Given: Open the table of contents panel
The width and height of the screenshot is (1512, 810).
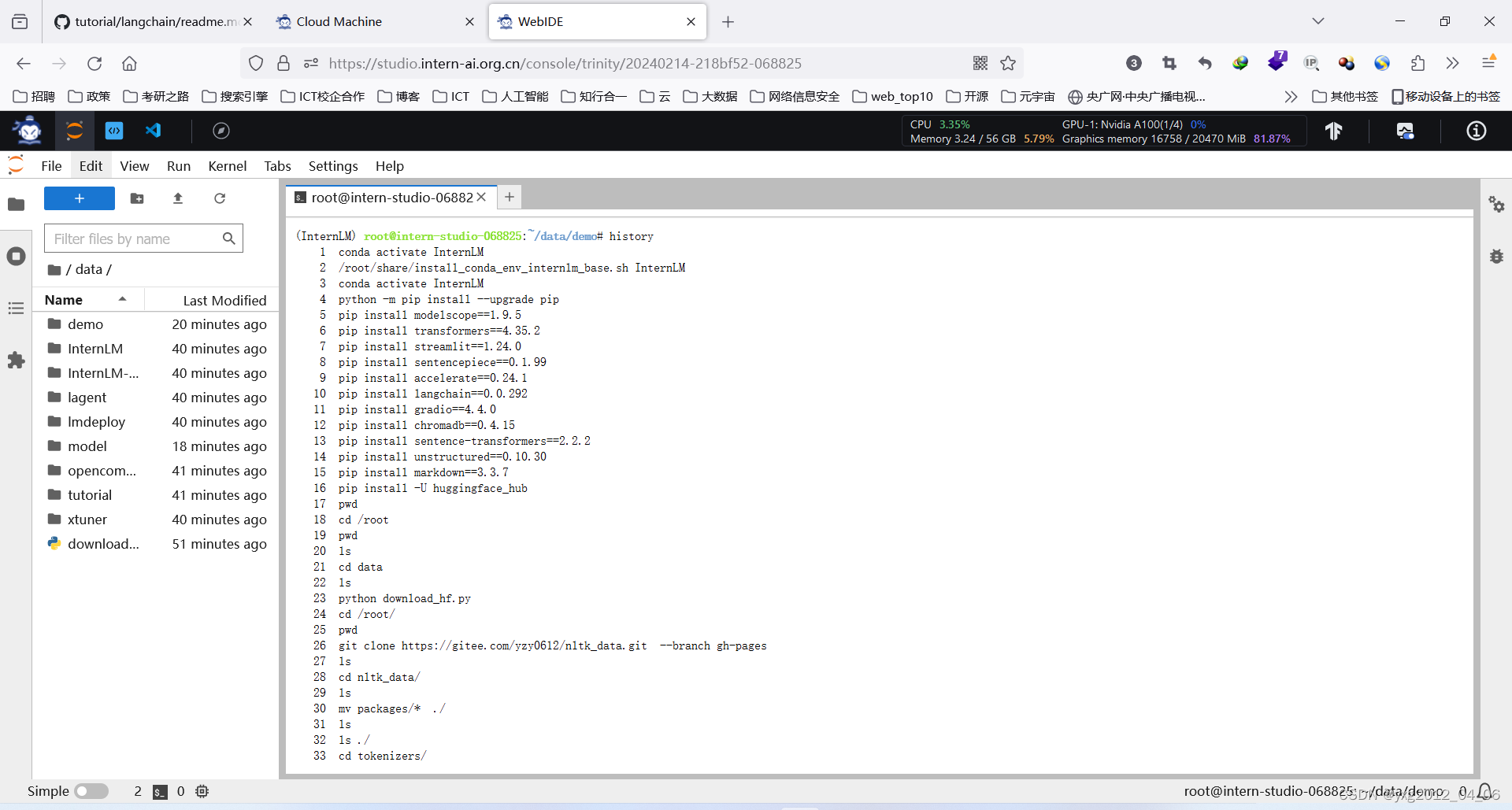Looking at the screenshot, I should coord(16,309).
